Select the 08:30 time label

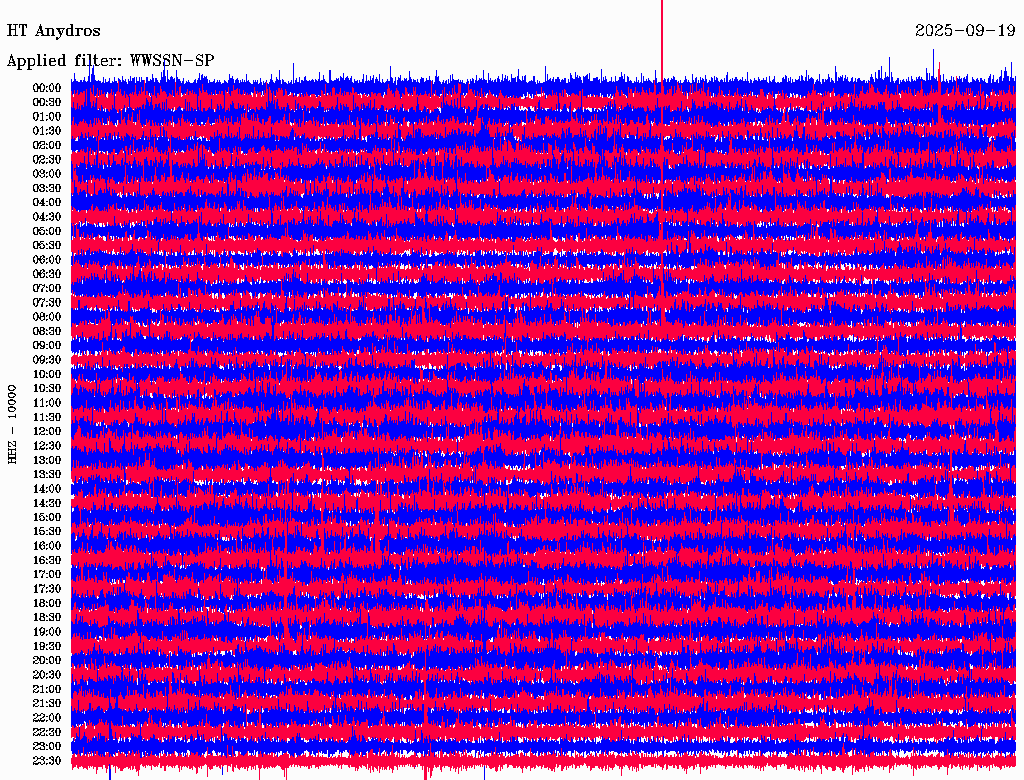pyautogui.click(x=47, y=331)
